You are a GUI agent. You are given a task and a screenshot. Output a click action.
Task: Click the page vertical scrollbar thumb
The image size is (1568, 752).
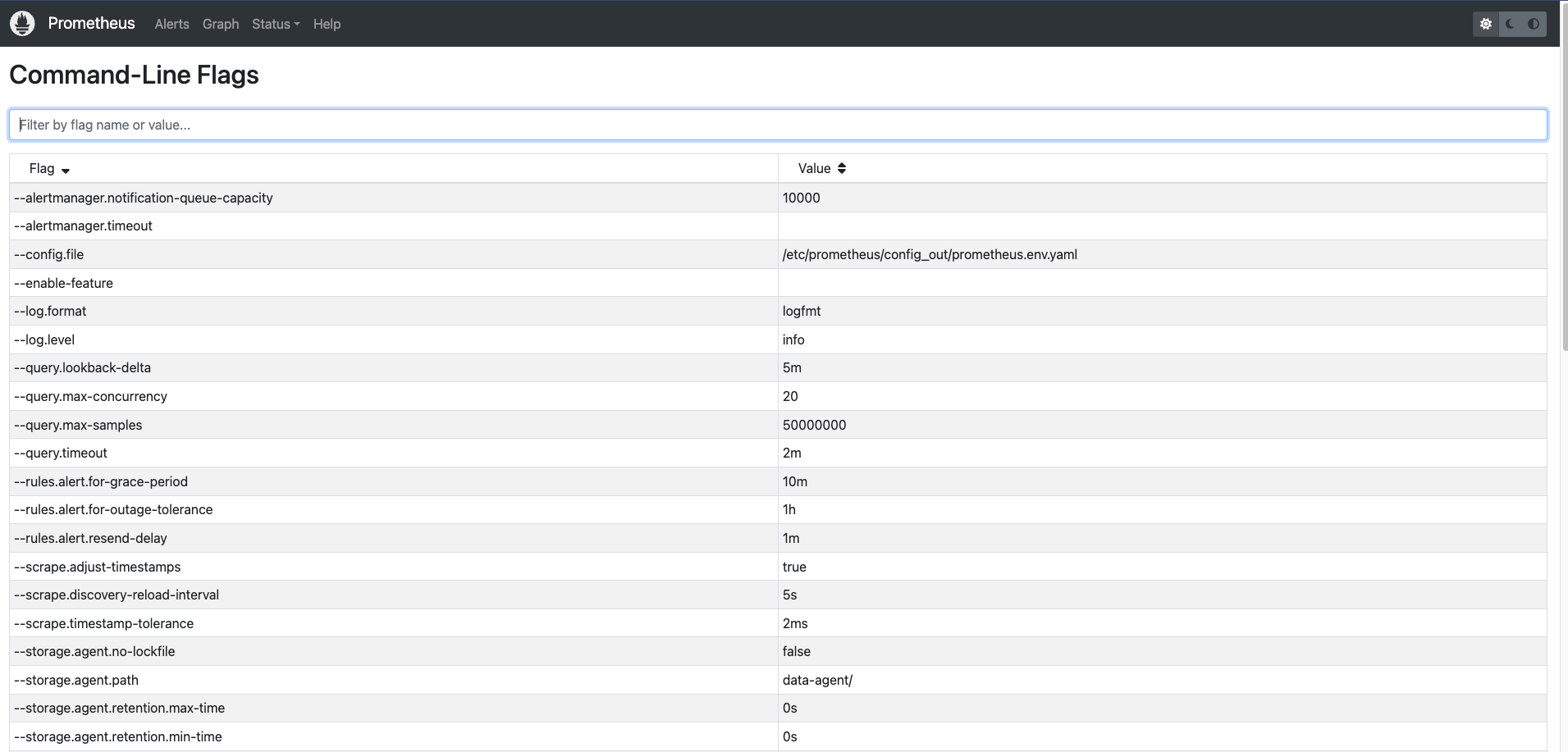pyautogui.click(x=1564, y=176)
